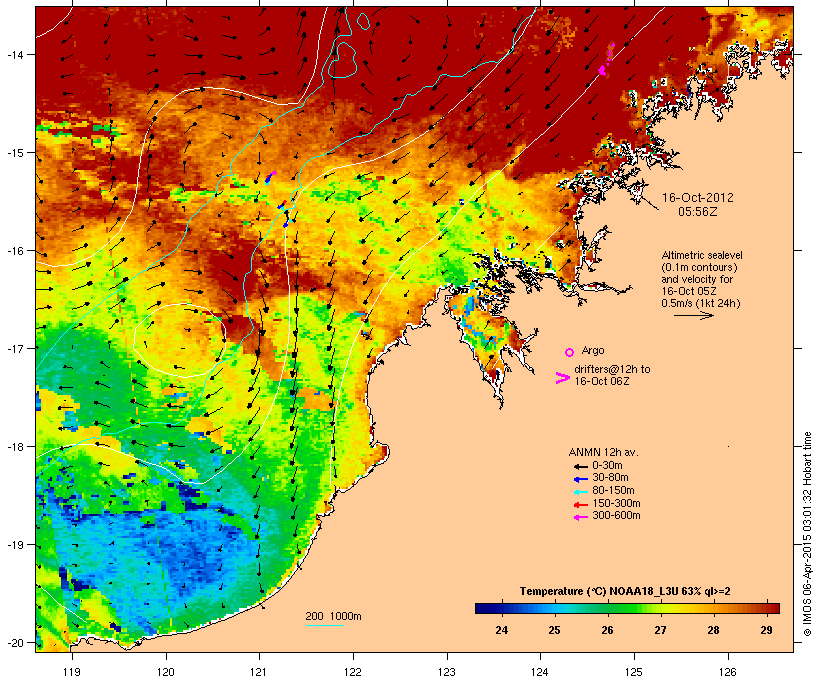Click the red 150-300m arrow in legend
This screenshot has width=820, height=680.
[x=581, y=504]
